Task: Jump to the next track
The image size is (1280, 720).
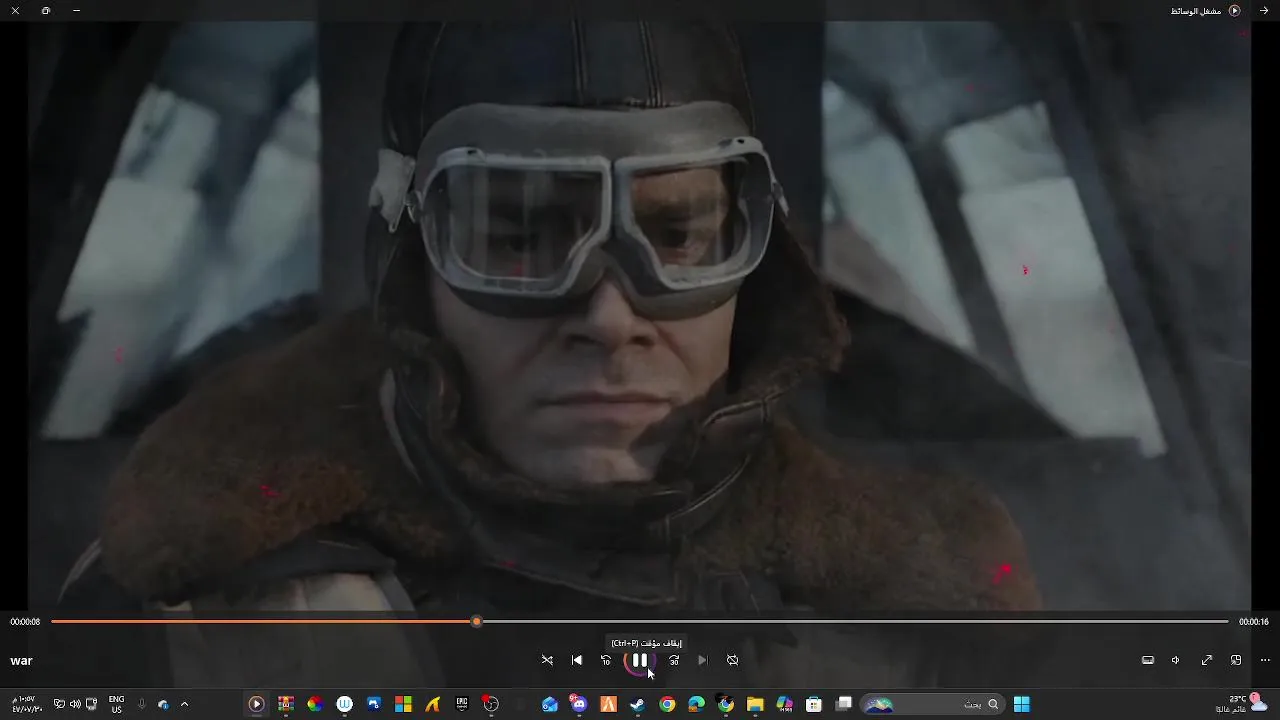Action: click(x=702, y=660)
